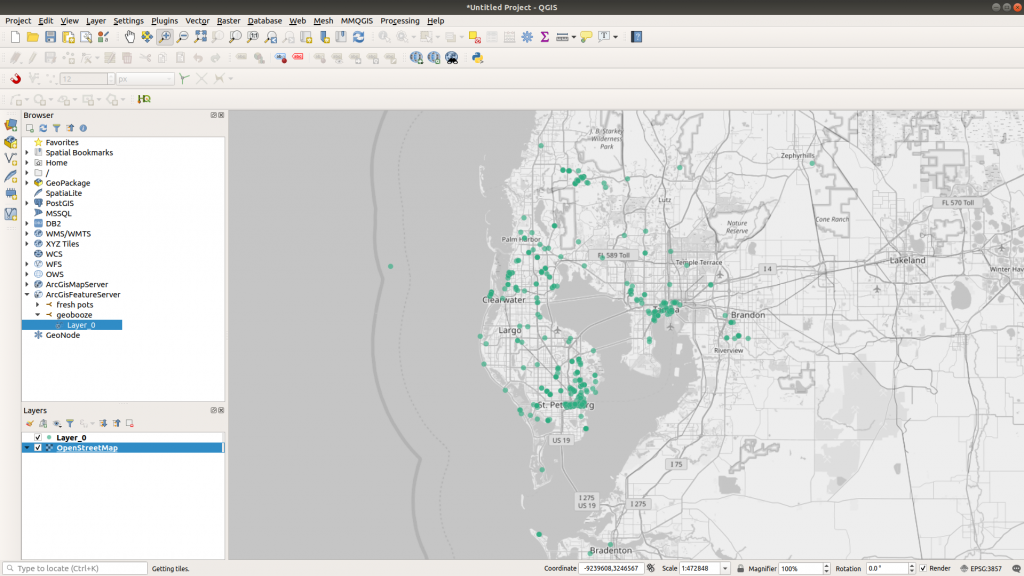This screenshot has width=1024, height=576.
Task: Collapse the geobooze connection
Action: click(x=38, y=315)
